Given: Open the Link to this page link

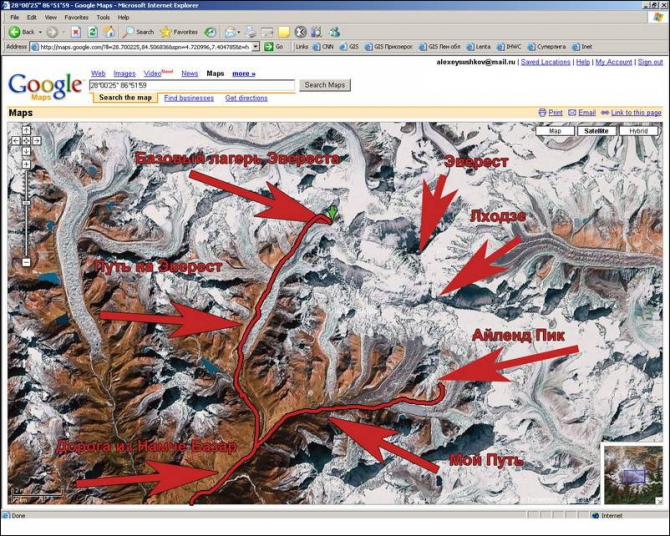Looking at the screenshot, I should point(636,112).
